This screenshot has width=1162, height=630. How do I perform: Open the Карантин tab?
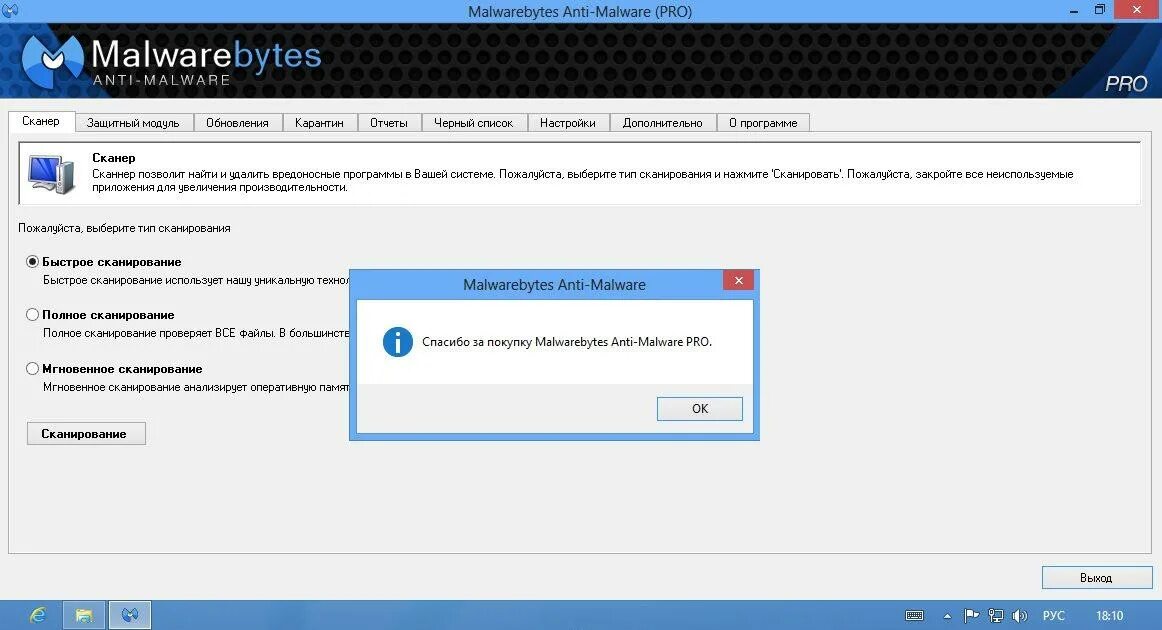[319, 123]
